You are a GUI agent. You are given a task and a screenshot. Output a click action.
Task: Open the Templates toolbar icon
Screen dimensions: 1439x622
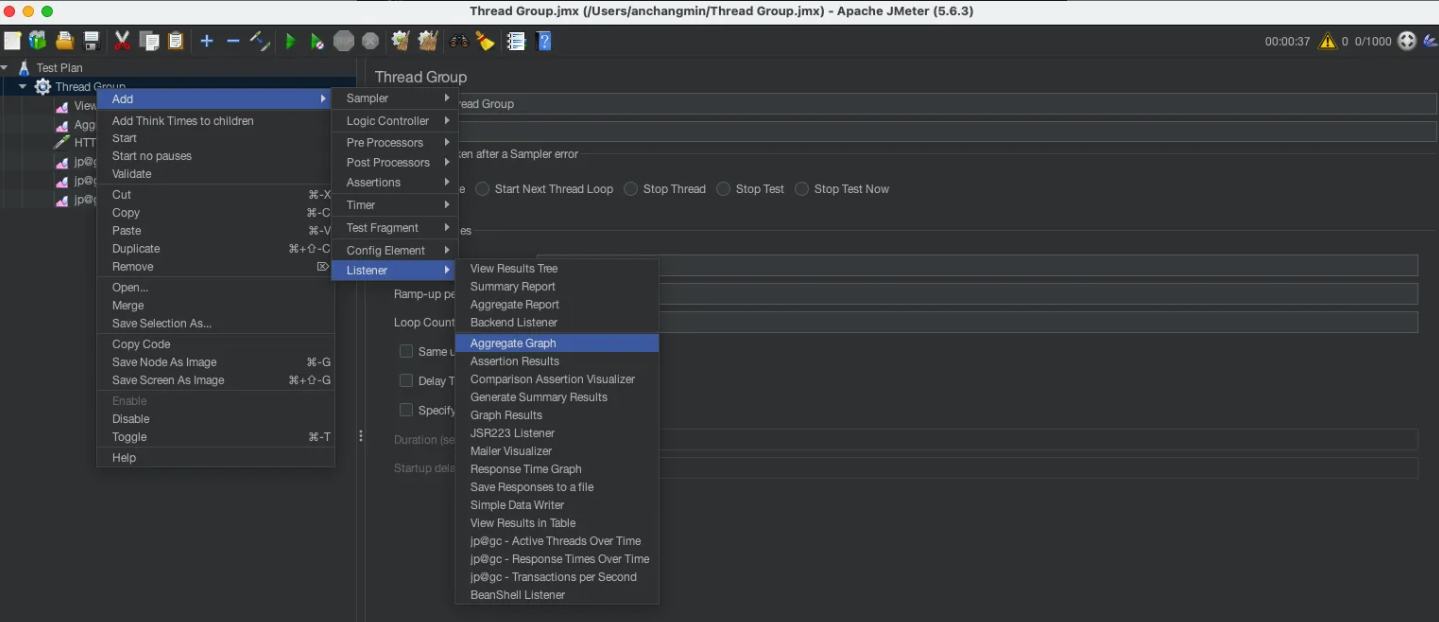38,41
